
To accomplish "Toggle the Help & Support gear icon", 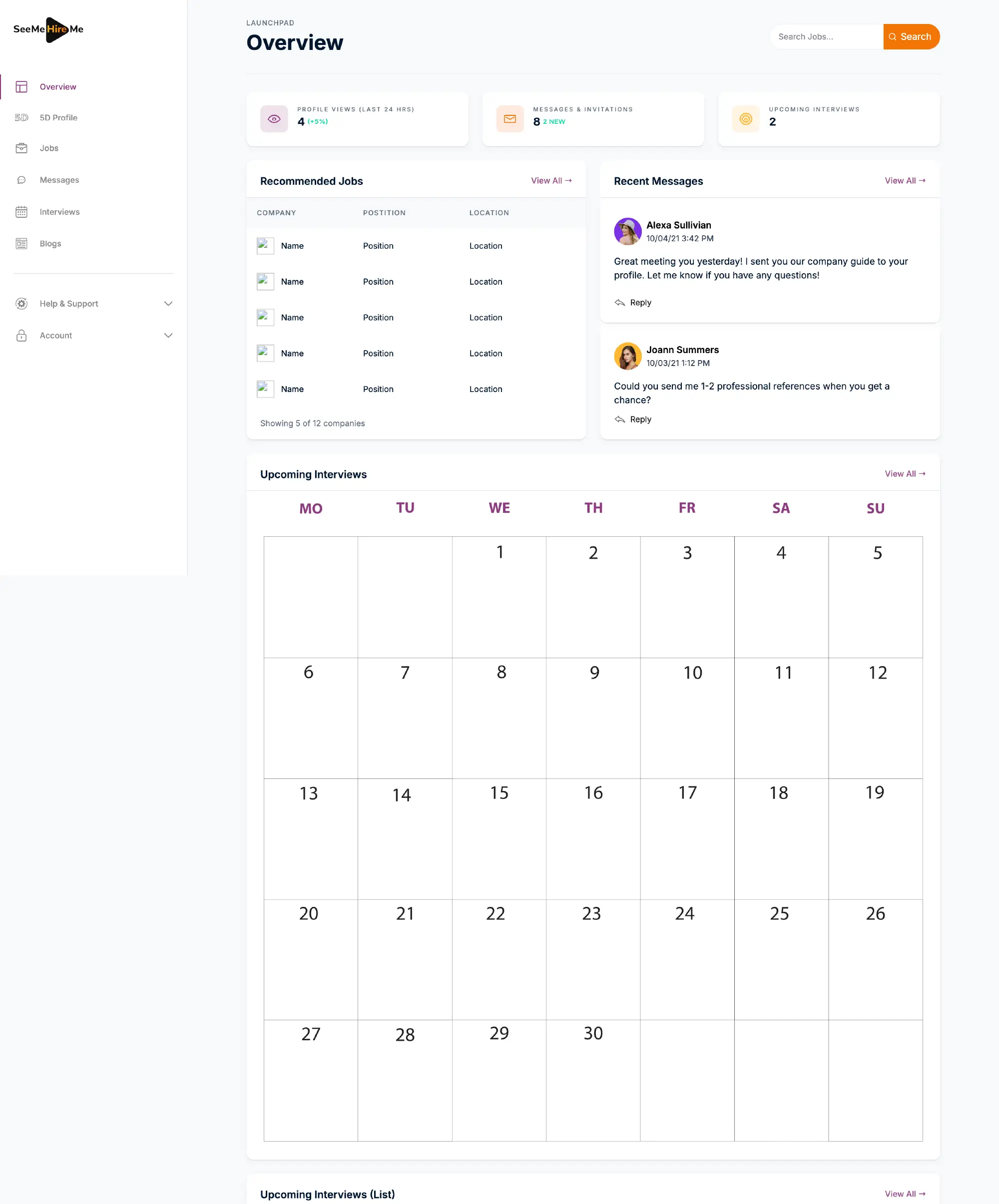I will point(21,303).
